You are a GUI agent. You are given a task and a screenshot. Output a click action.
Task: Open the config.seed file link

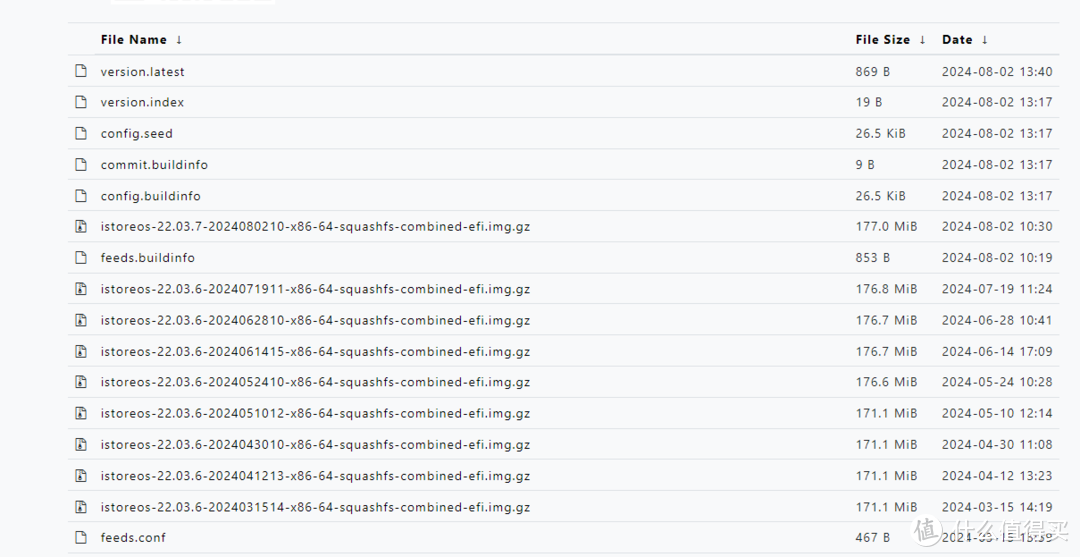(136, 134)
